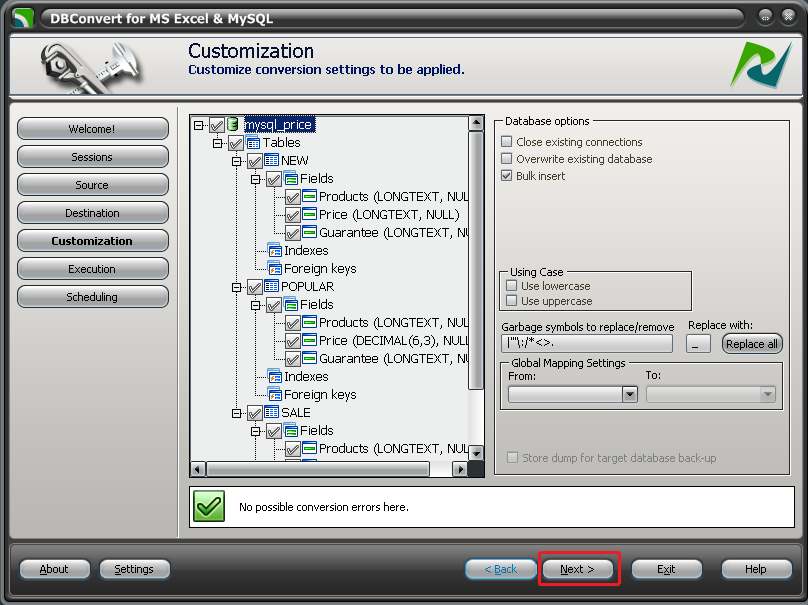The width and height of the screenshot is (808, 605).
Task: Click the Garbage symbols input field
Action: pyautogui.click(x=586, y=343)
